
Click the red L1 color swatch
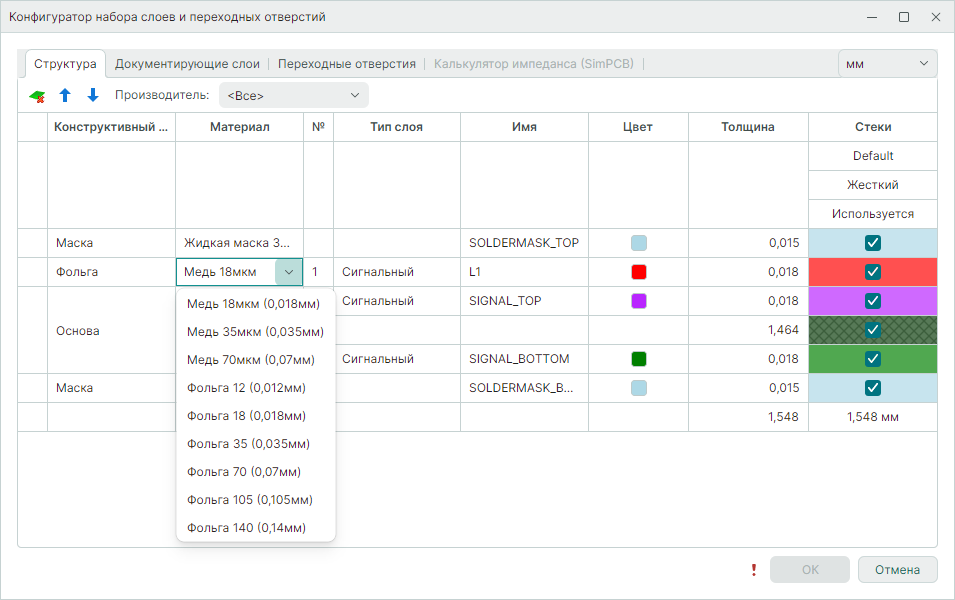pos(639,272)
